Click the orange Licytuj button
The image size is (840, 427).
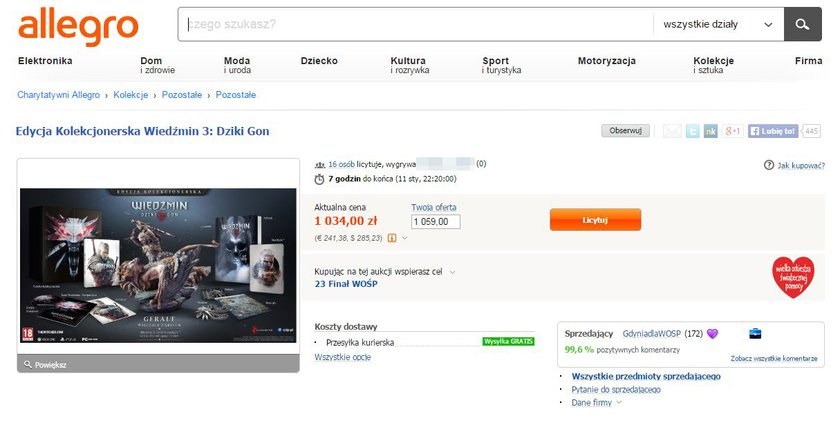(x=595, y=220)
